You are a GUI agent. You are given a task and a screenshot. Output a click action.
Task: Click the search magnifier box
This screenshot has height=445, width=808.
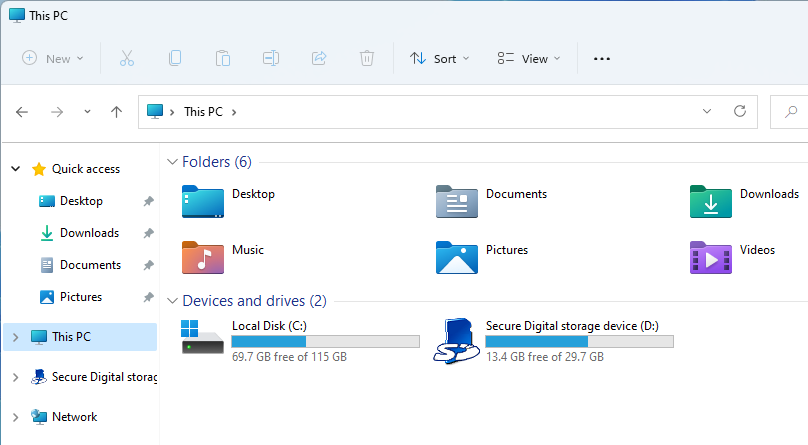[789, 112]
